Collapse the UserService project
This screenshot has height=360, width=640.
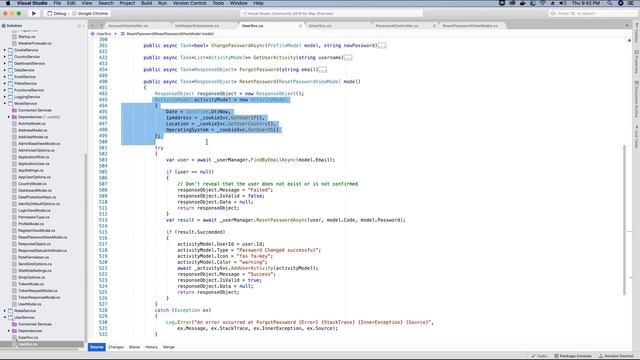tap(5, 318)
